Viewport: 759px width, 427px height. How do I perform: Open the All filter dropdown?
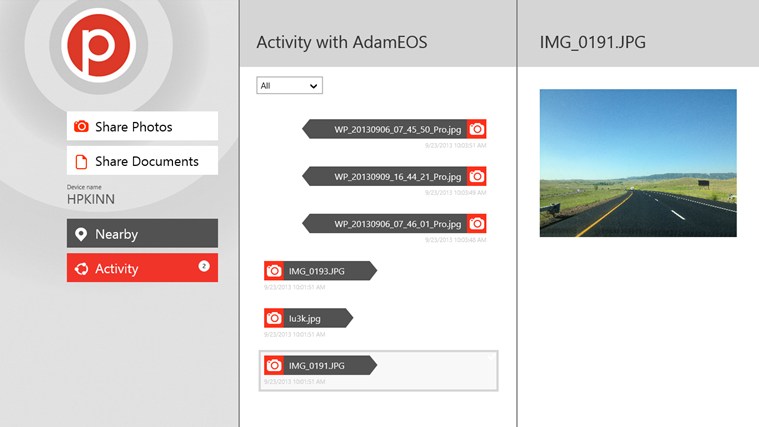pos(289,86)
